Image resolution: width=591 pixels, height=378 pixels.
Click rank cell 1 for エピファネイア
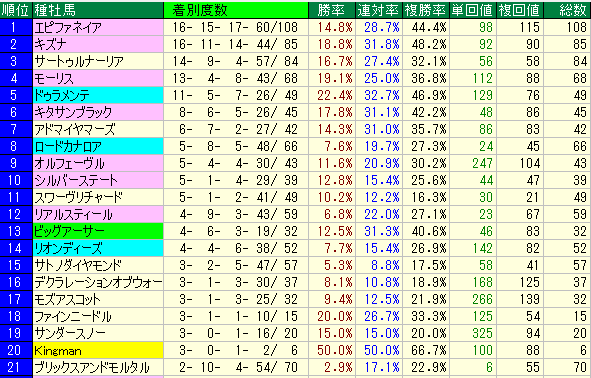(16, 28)
